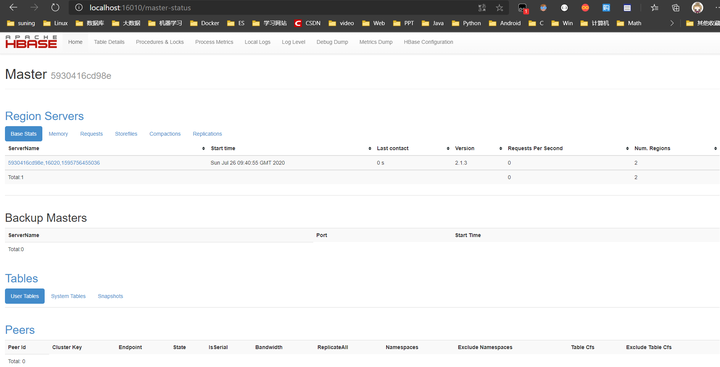Sort by Requests Per Second column arrow

[x=627, y=148]
